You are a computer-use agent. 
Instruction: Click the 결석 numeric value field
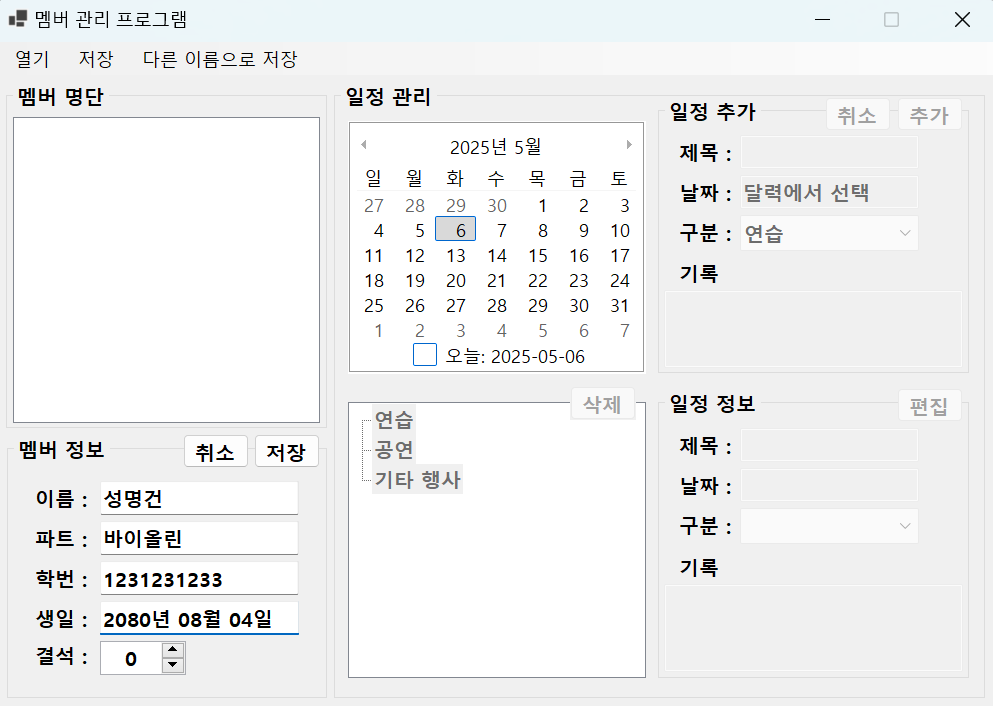pos(131,659)
